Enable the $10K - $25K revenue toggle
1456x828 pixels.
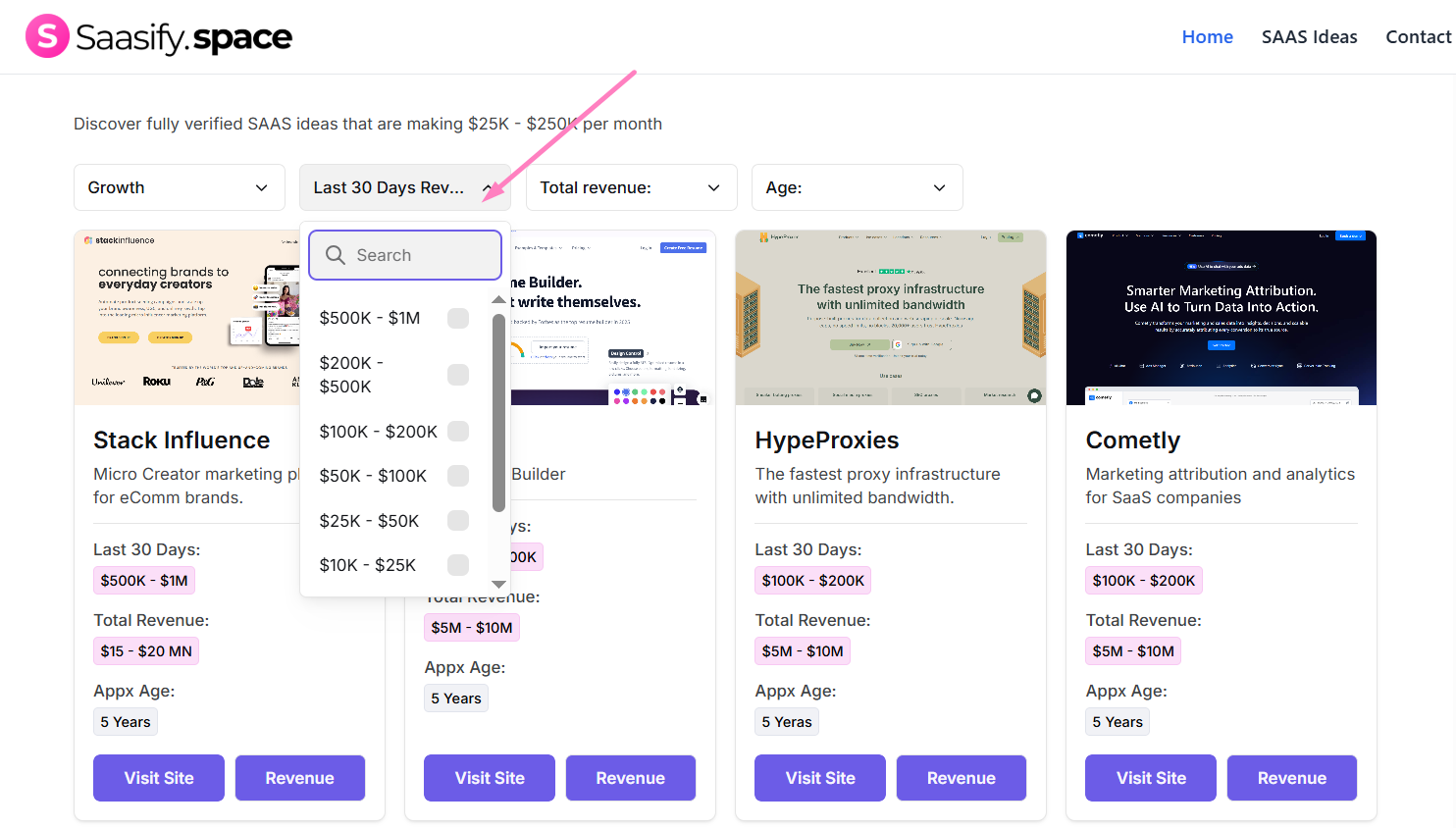pos(457,565)
